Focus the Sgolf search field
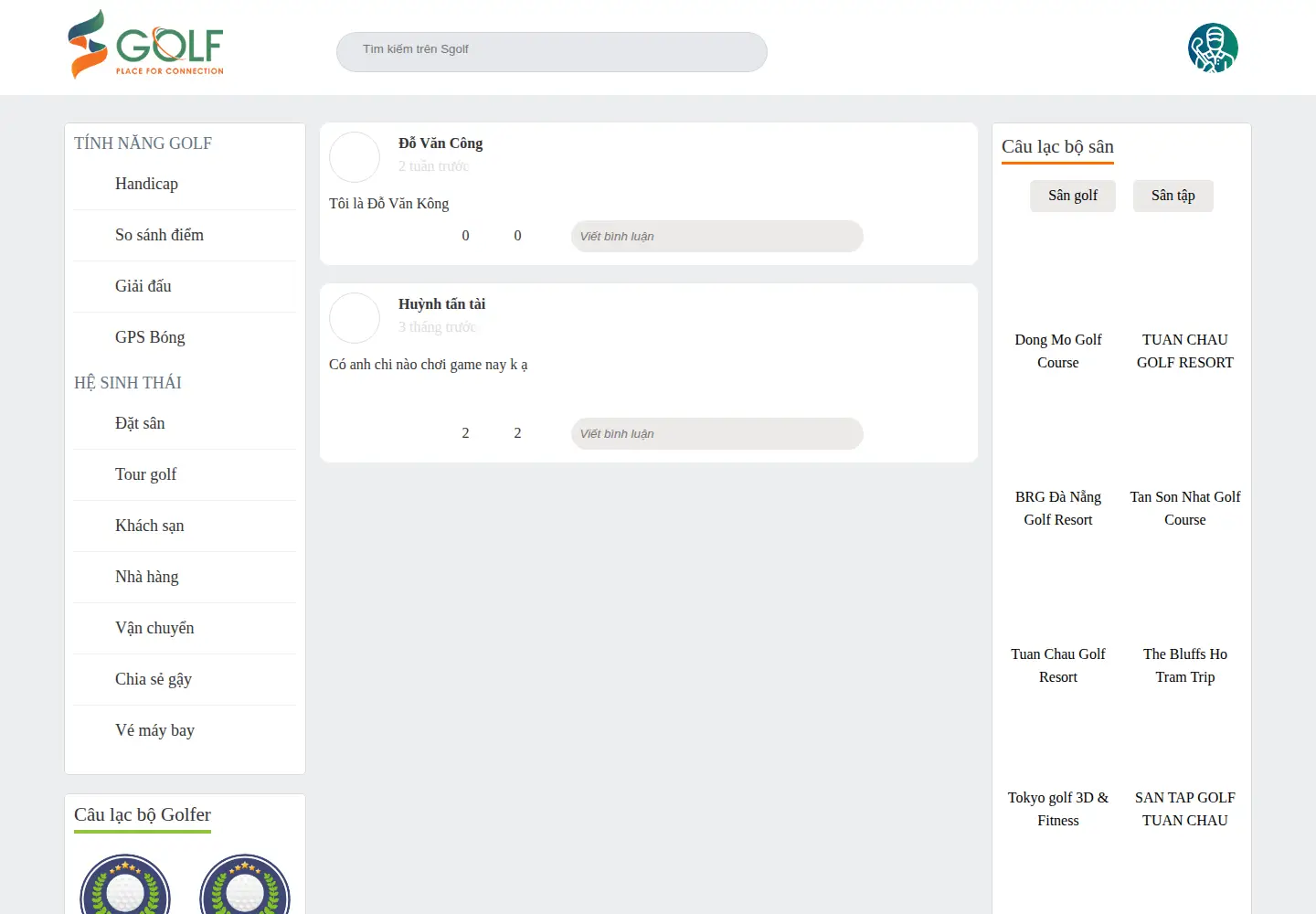Screen dimensions: 1316x914 point(552,52)
